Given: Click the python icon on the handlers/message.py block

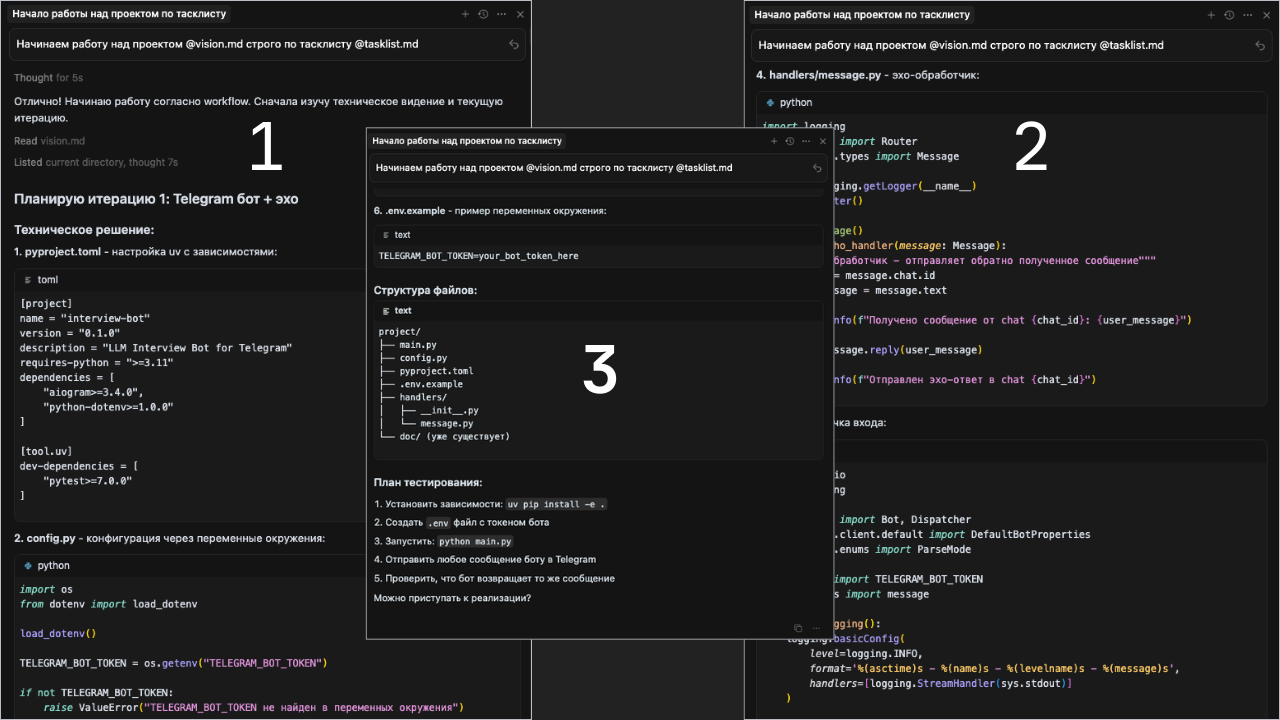Looking at the screenshot, I should click(770, 103).
